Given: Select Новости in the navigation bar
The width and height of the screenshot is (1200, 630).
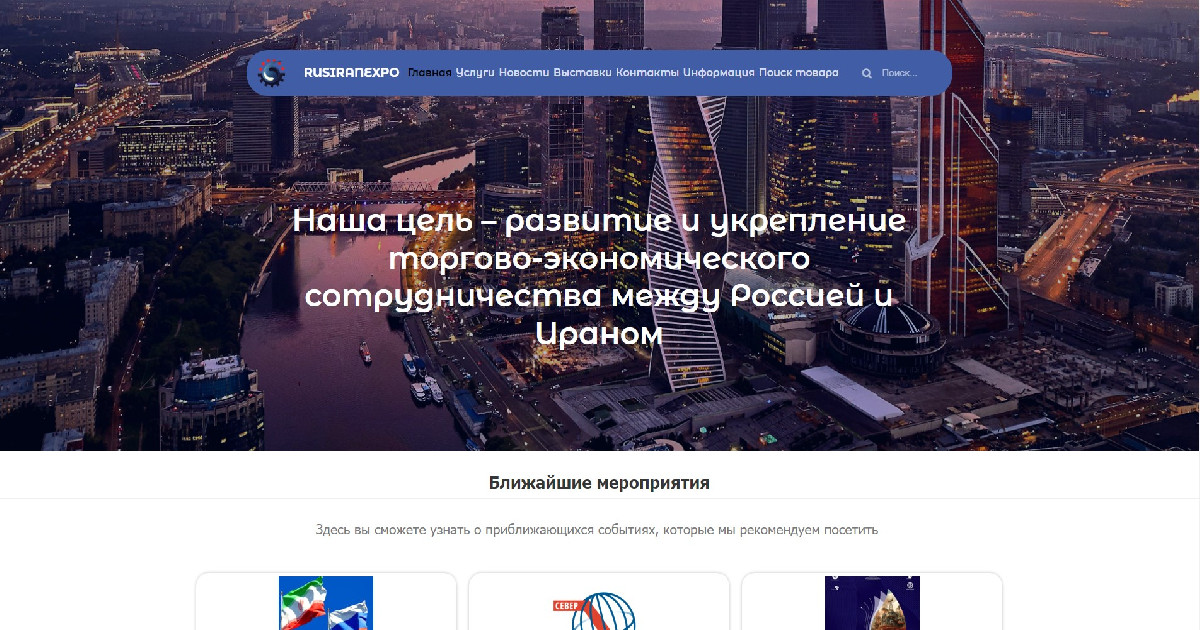Looking at the screenshot, I should 524,73.
